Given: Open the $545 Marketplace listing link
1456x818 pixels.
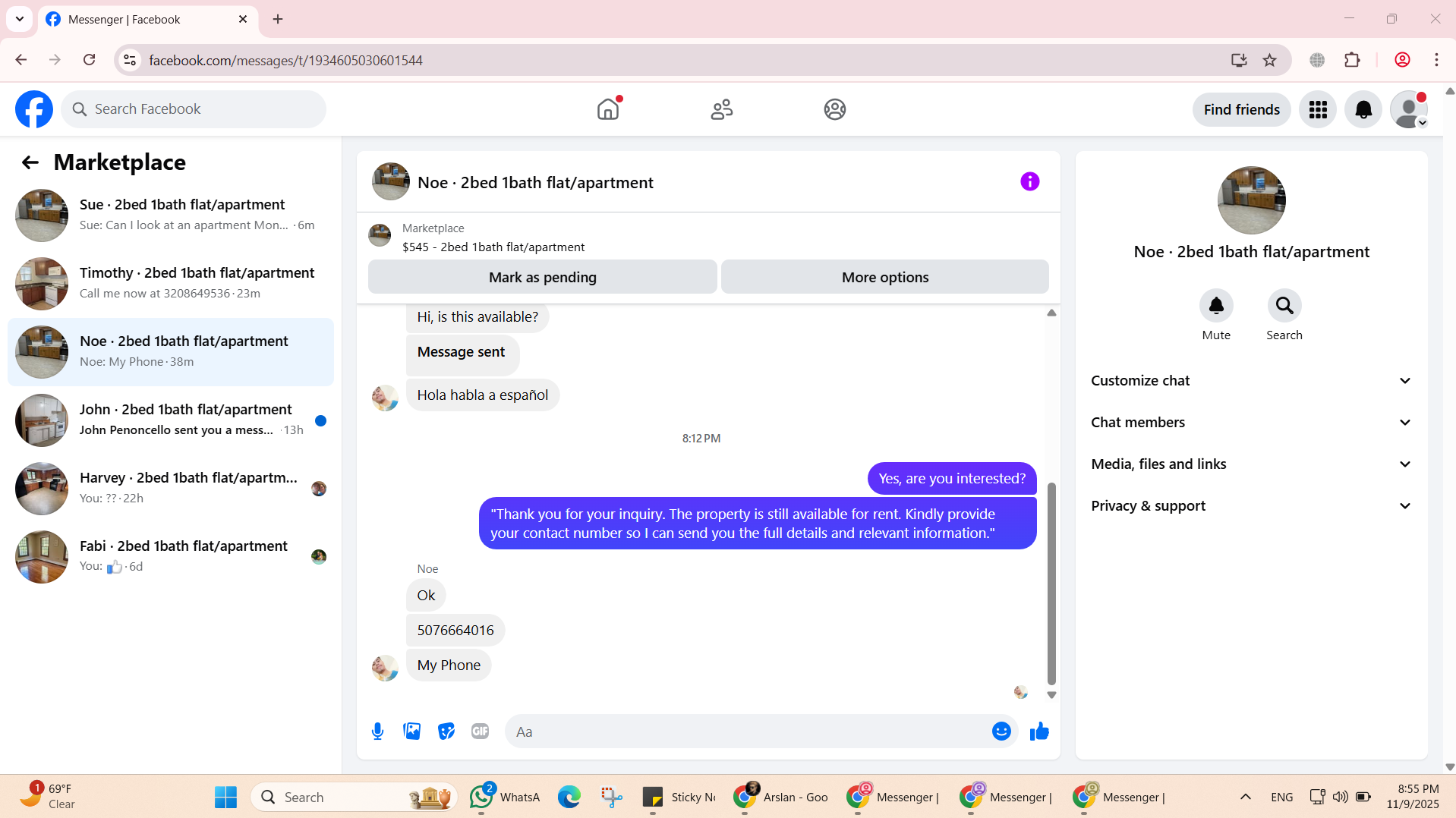Looking at the screenshot, I should coord(493,247).
